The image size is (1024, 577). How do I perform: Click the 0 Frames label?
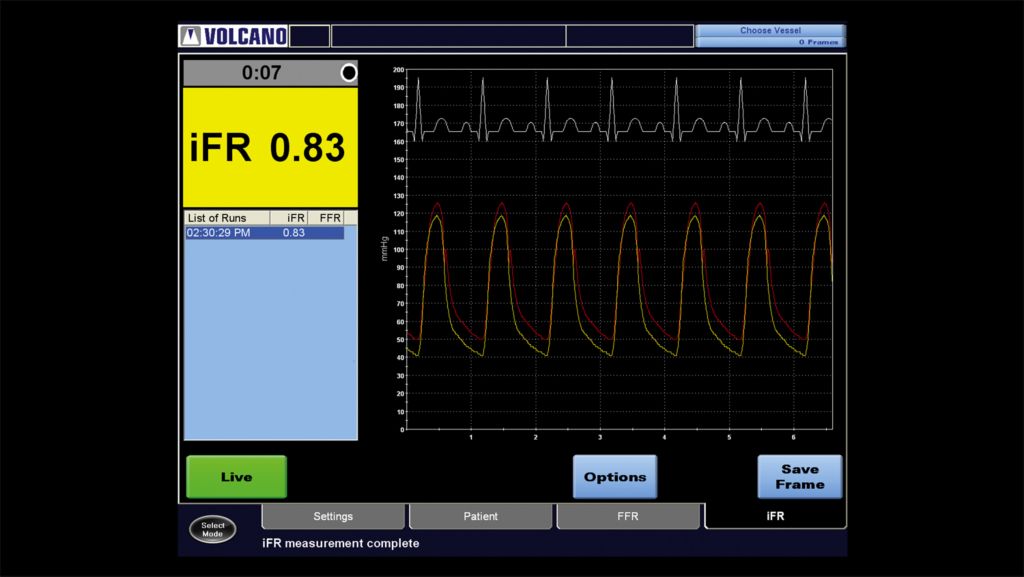click(x=818, y=42)
